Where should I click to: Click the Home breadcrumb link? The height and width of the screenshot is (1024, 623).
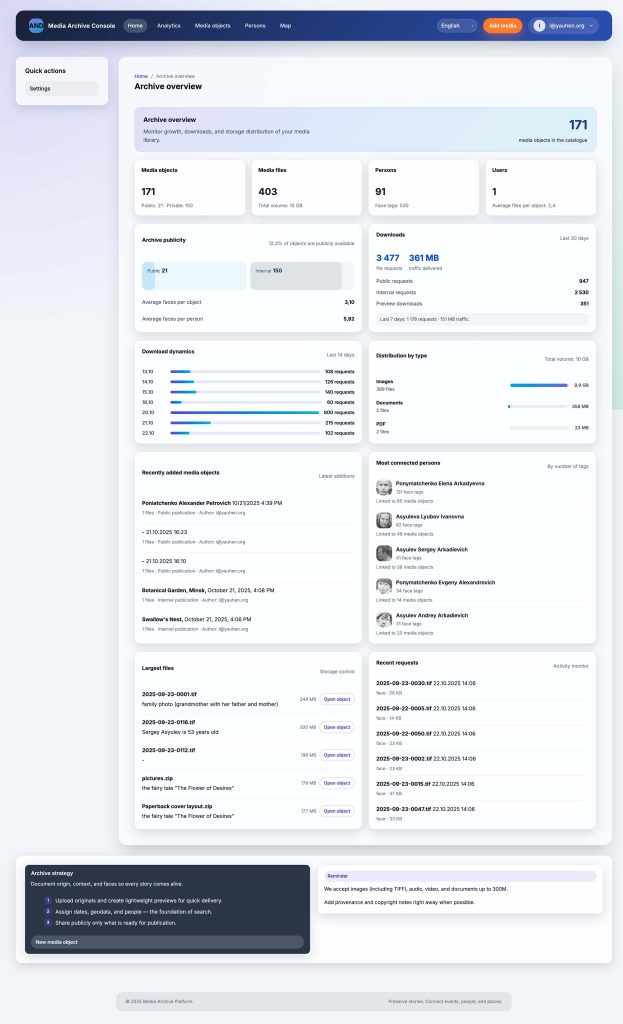pos(141,76)
